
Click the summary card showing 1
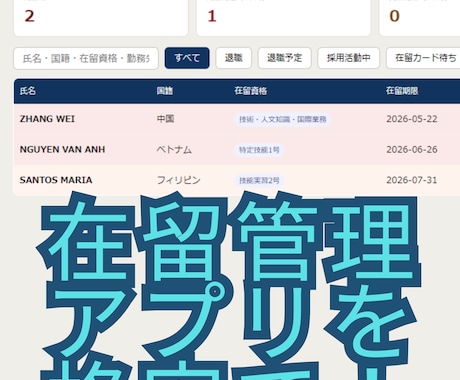tap(283, 17)
